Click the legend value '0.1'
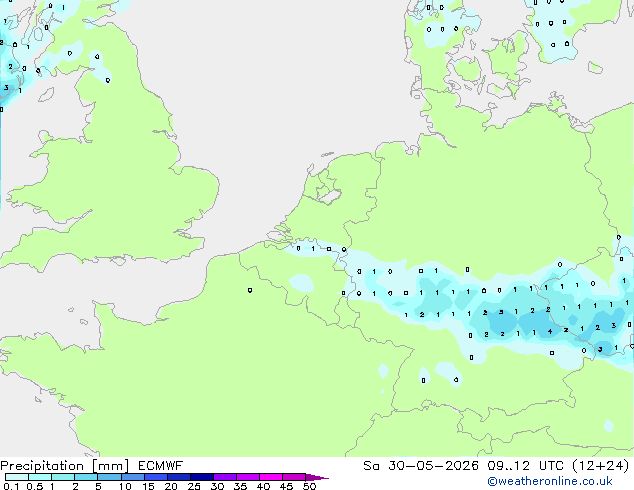The height and width of the screenshot is (490, 634). 11,486
